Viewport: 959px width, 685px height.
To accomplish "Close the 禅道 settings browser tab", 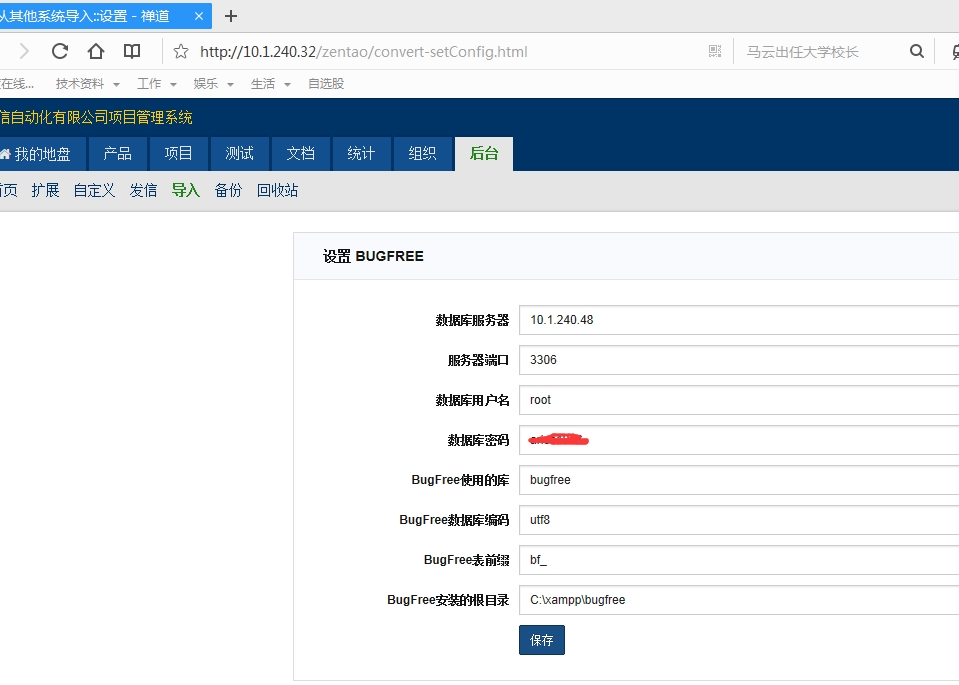I will (x=199, y=17).
